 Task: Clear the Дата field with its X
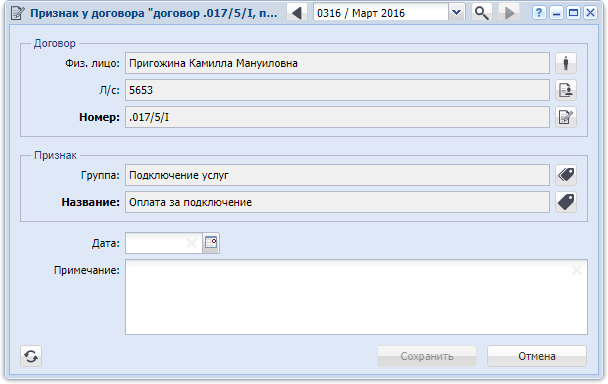pyautogui.click(x=192, y=243)
